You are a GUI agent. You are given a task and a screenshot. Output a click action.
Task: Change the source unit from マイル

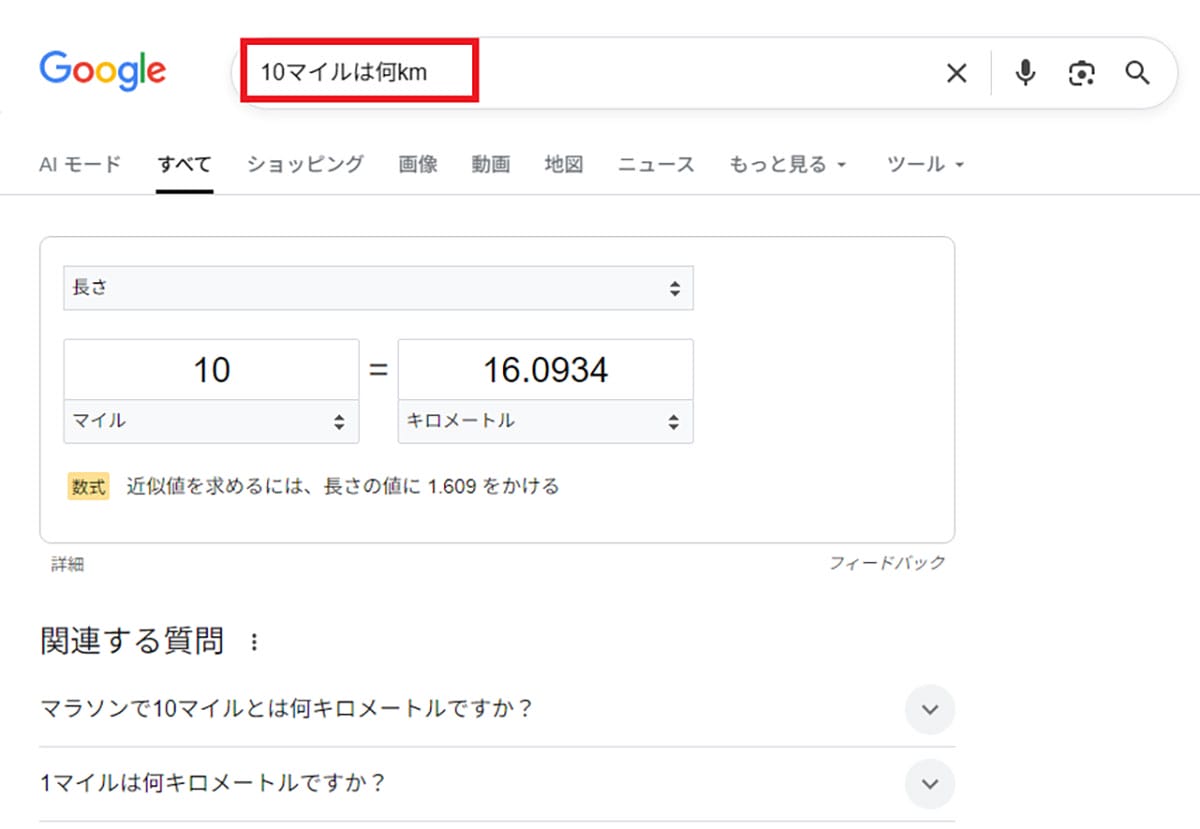tap(210, 421)
